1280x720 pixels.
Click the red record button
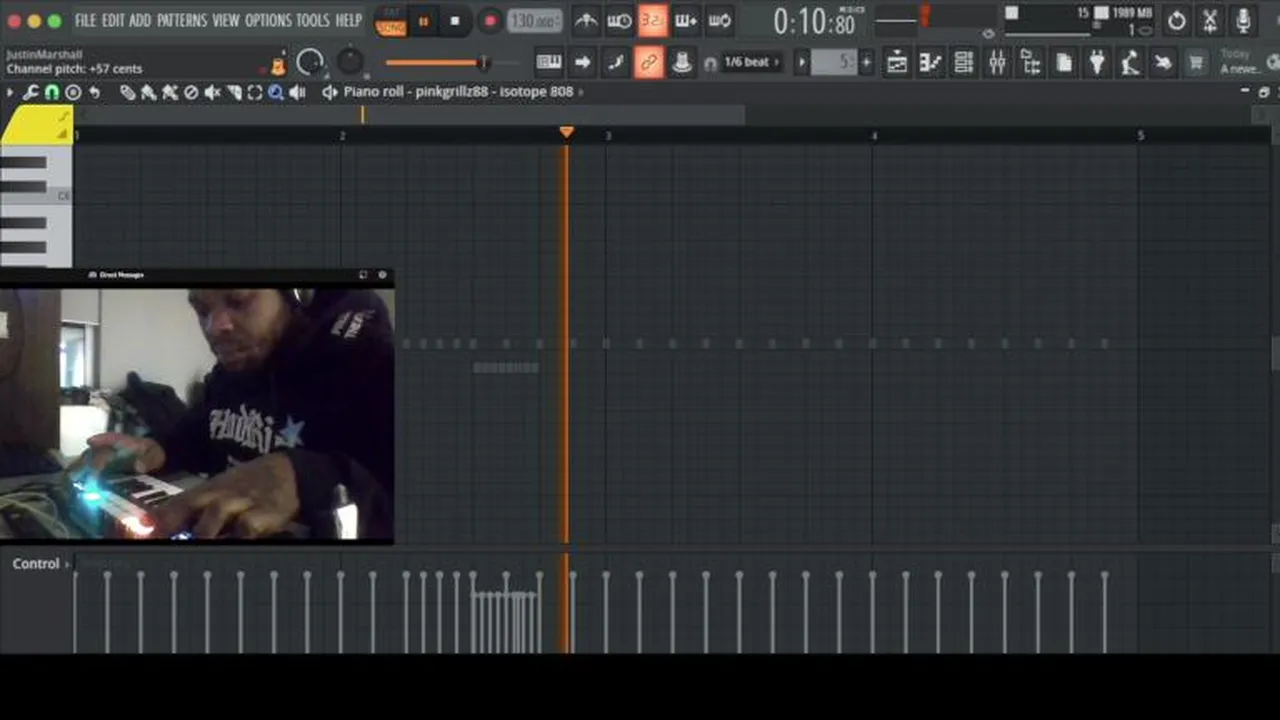(x=490, y=21)
